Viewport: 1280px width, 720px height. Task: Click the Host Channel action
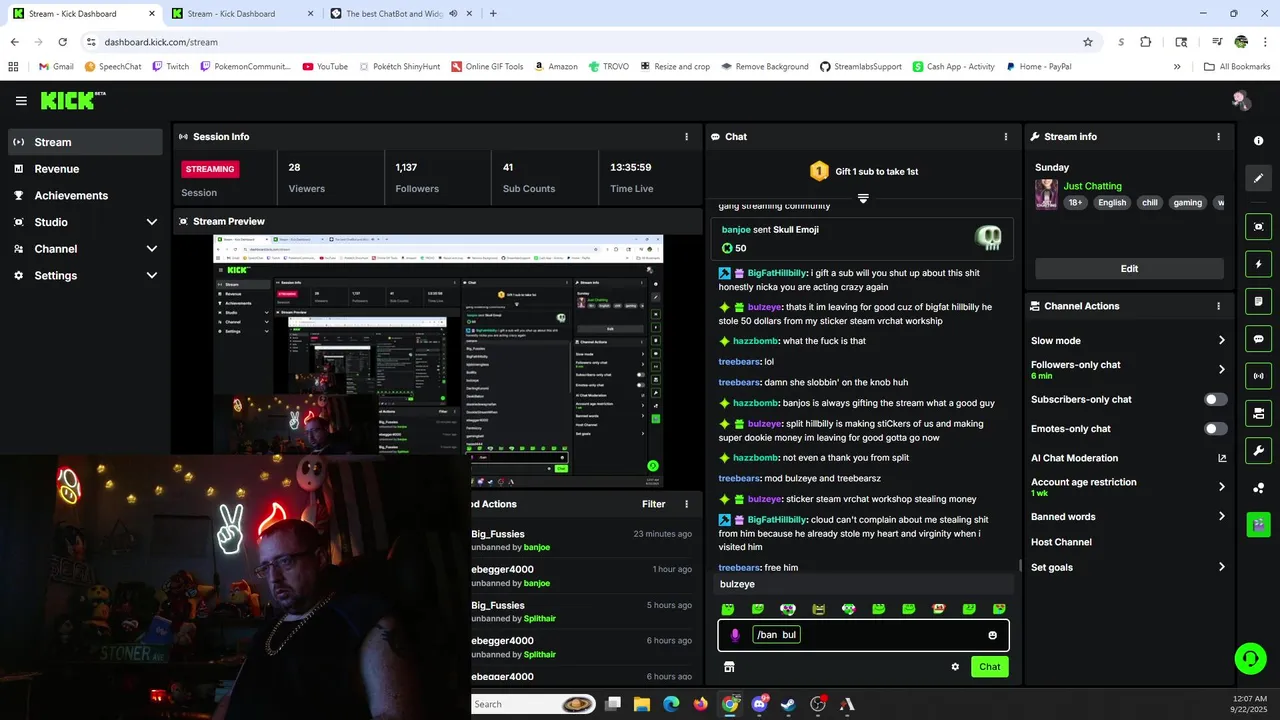point(1061,542)
